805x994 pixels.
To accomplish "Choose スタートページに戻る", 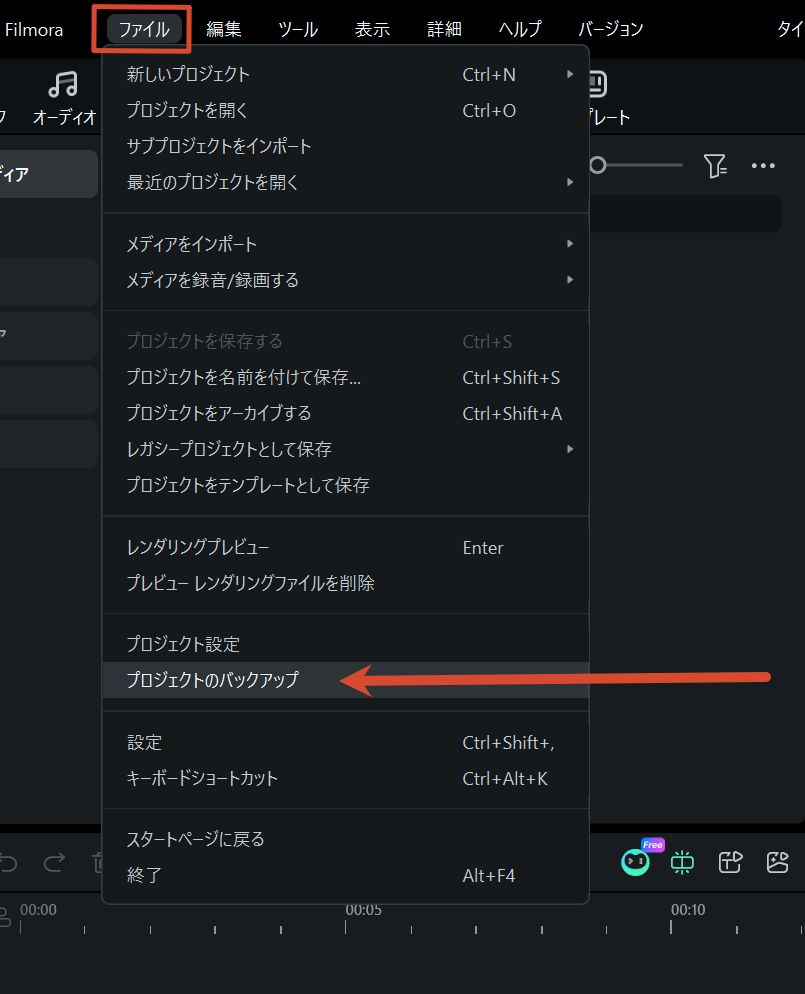I will pos(345,839).
